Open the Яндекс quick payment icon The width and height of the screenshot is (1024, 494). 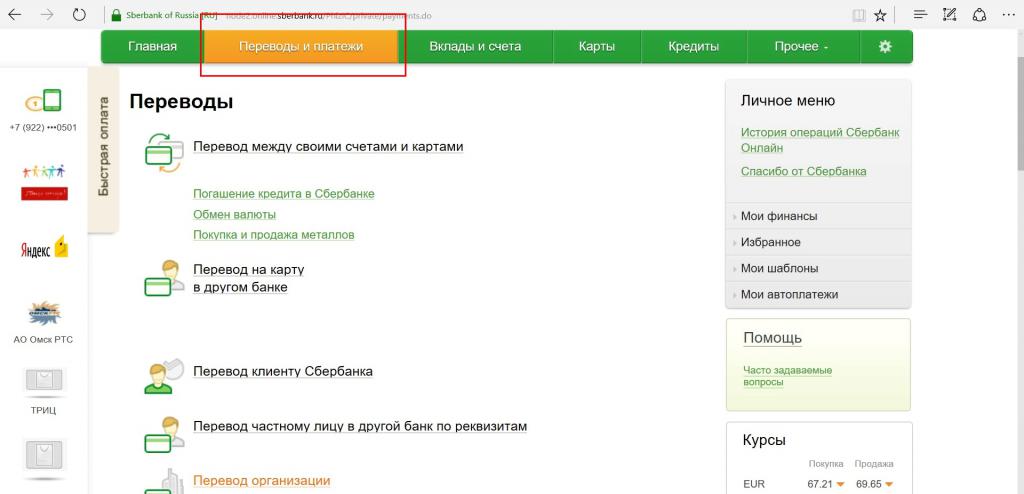[x=44, y=248]
